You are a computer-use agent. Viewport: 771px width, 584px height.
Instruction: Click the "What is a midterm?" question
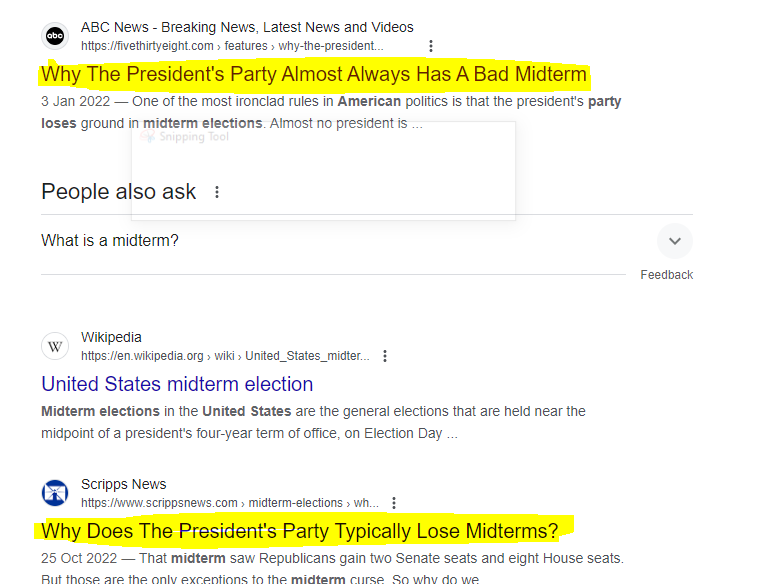[x=110, y=241]
